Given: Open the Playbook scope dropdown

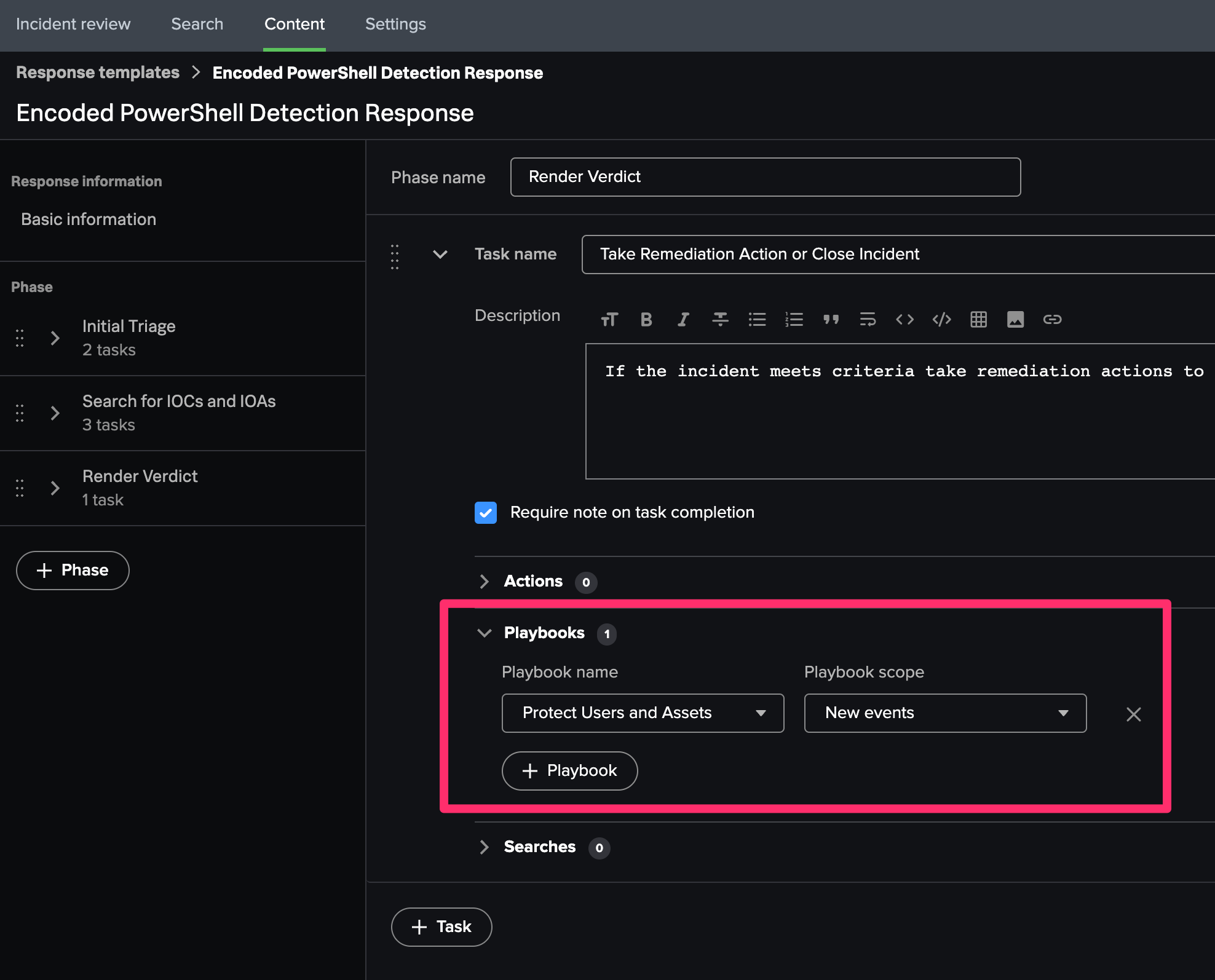Looking at the screenshot, I should (x=945, y=713).
